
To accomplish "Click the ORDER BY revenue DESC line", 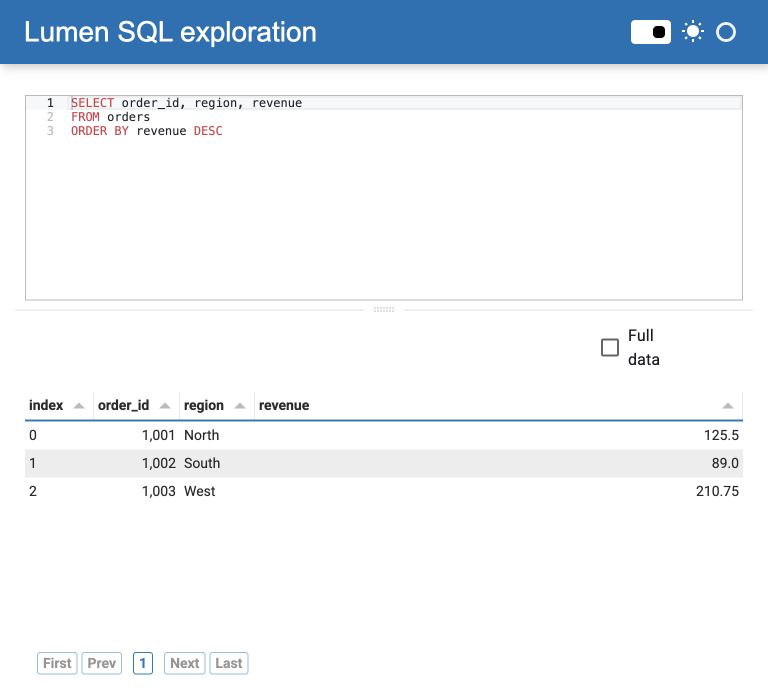I will 147,131.
